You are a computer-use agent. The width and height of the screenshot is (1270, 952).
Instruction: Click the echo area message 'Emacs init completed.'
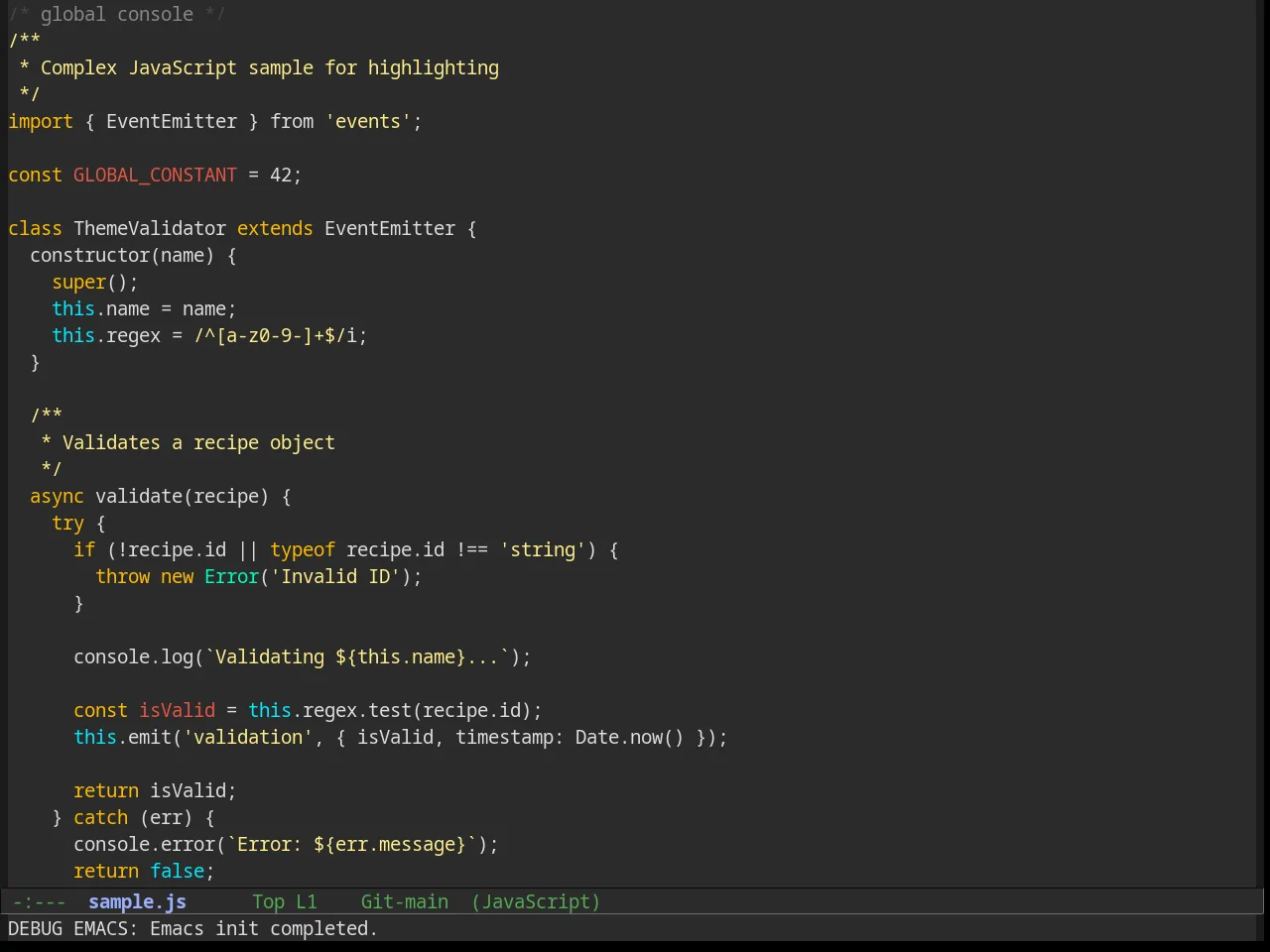pos(264,928)
